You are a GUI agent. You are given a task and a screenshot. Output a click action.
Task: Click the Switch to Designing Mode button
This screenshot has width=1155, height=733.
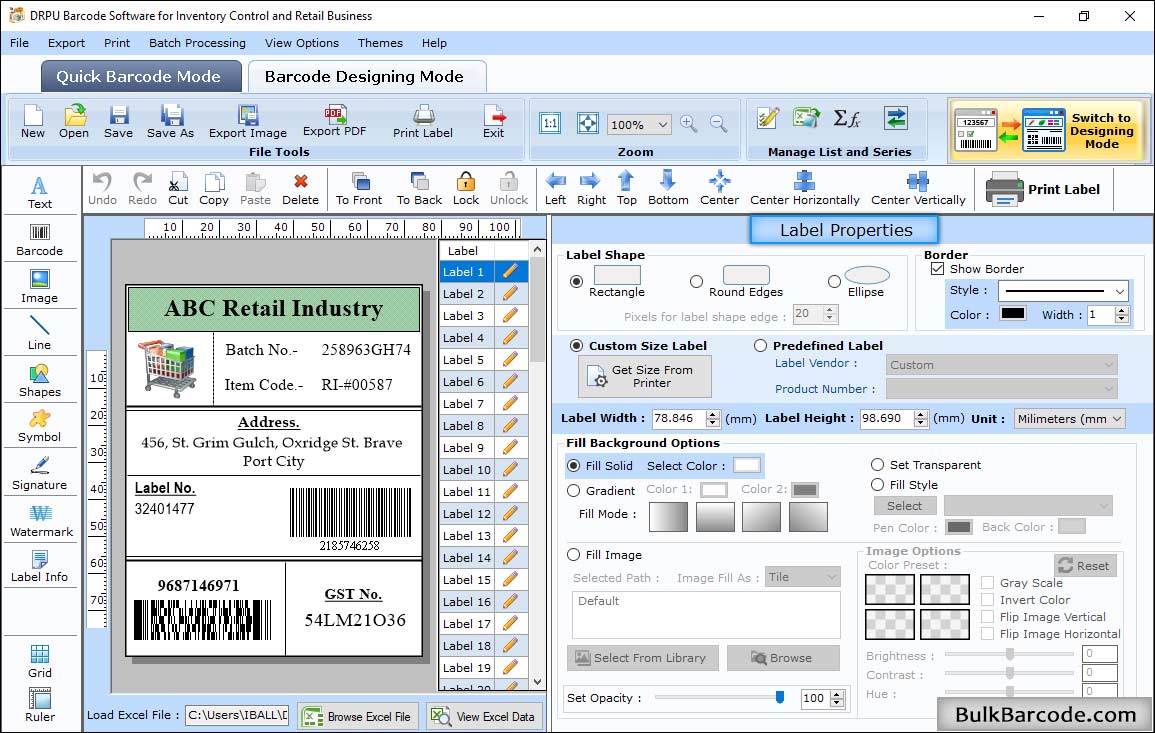[1048, 130]
